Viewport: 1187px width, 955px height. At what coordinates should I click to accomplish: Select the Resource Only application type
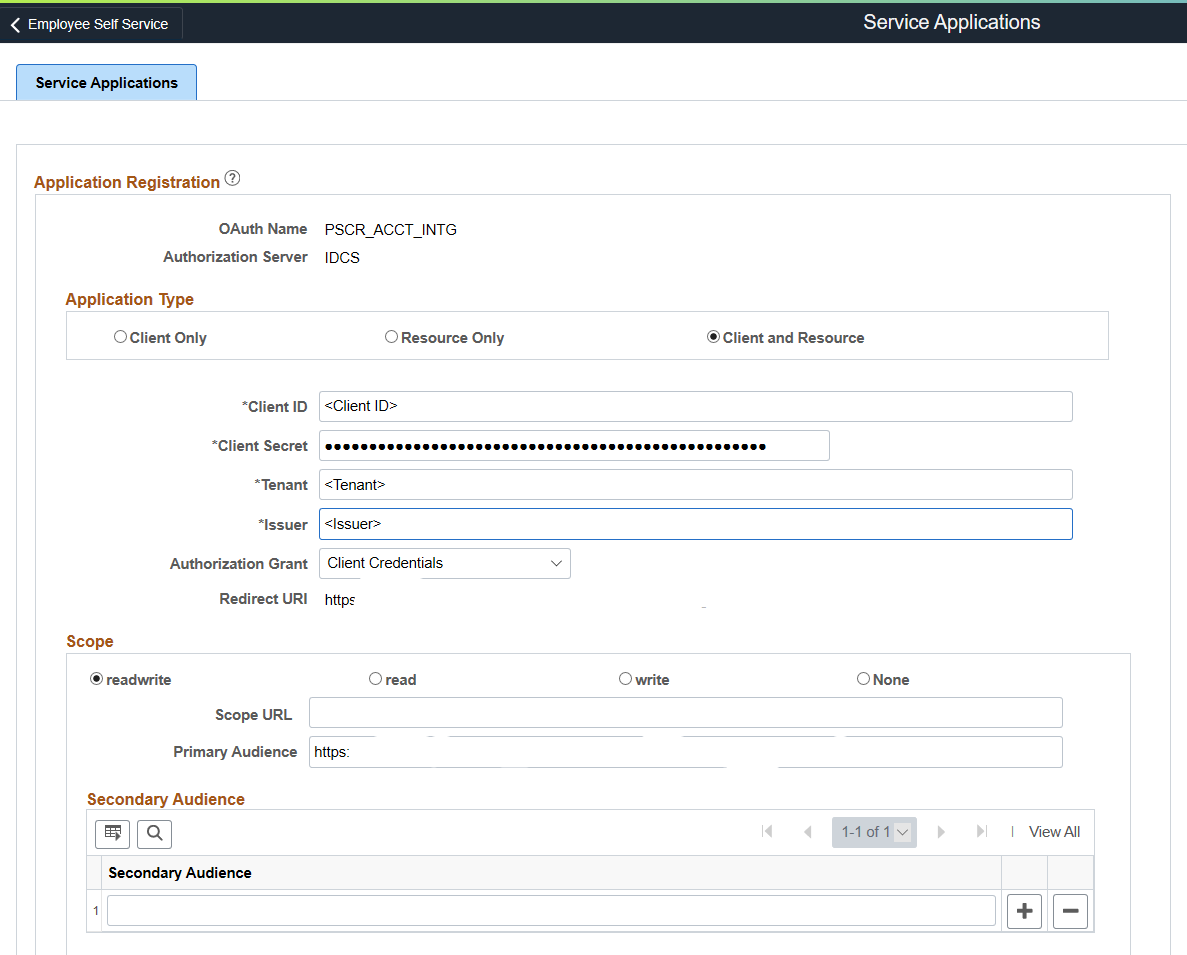[x=391, y=337]
